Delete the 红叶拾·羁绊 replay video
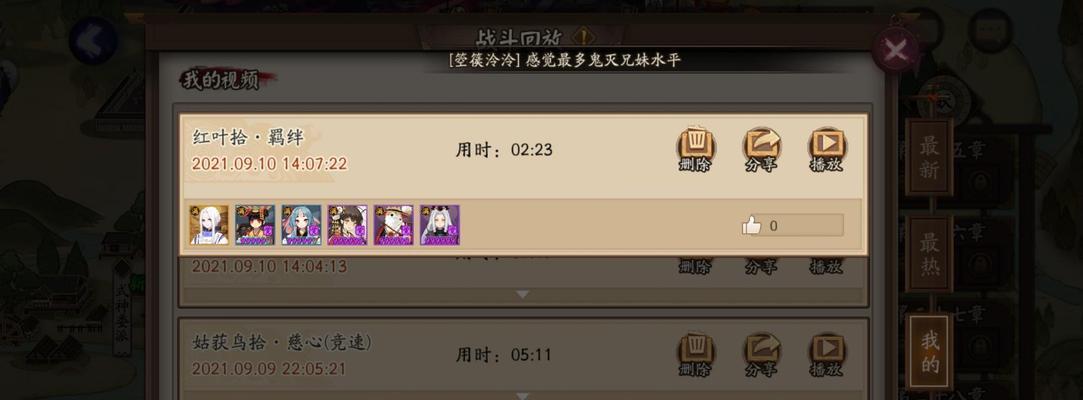 (696, 149)
